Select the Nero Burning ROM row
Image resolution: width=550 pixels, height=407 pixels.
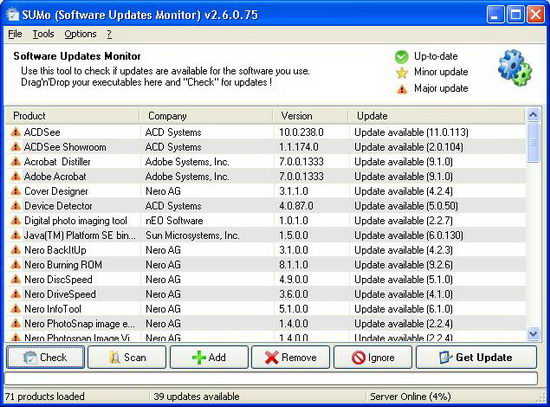[265, 265]
